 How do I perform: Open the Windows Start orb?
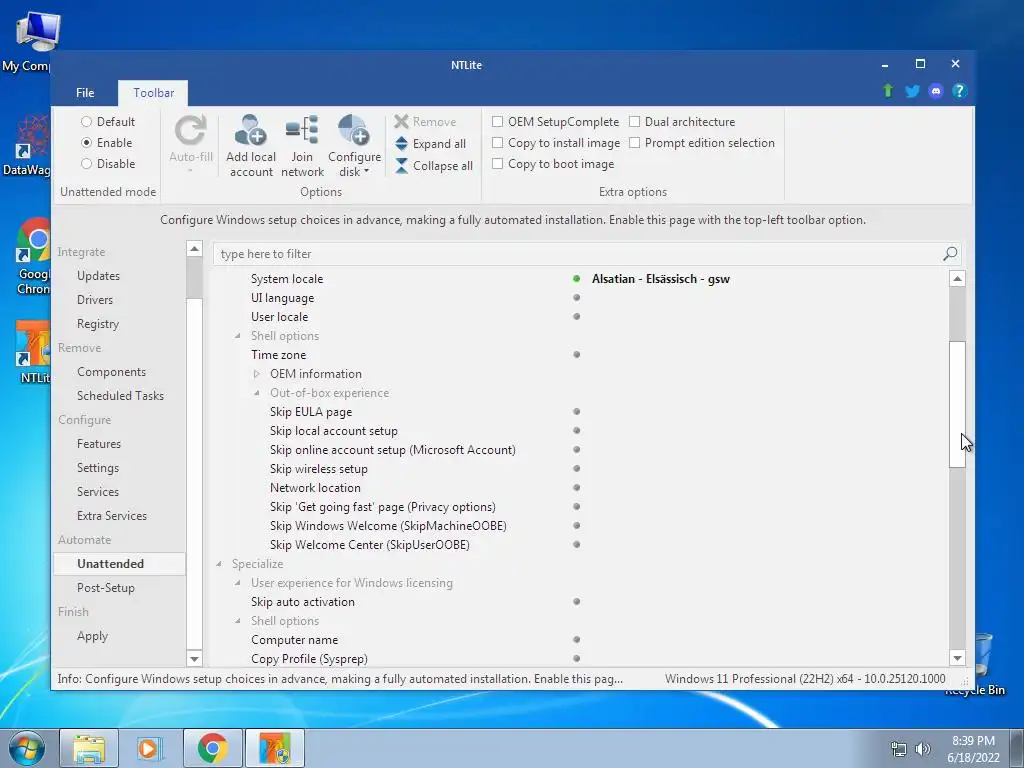click(27, 748)
